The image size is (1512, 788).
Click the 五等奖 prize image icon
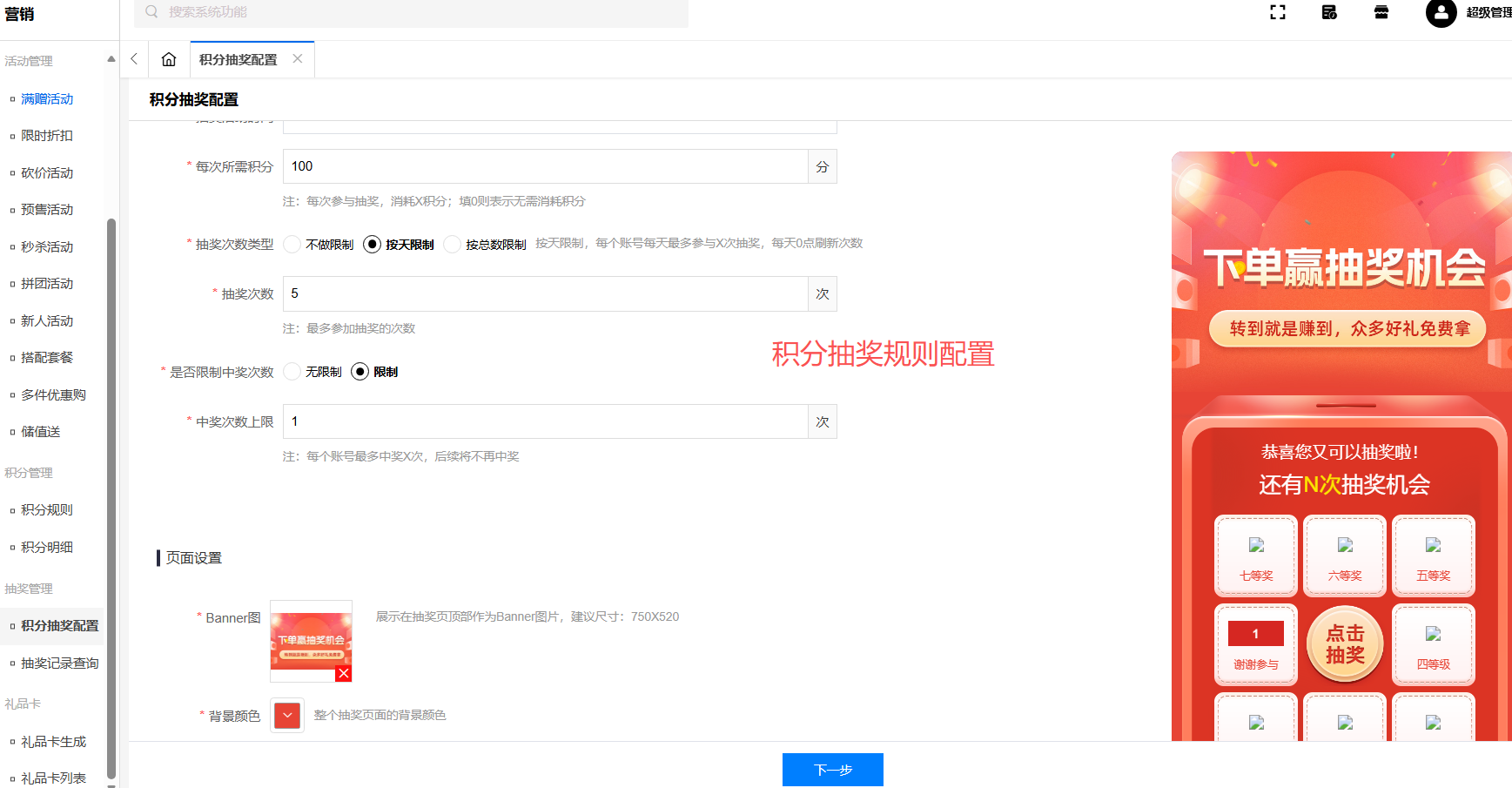tap(1433, 545)
